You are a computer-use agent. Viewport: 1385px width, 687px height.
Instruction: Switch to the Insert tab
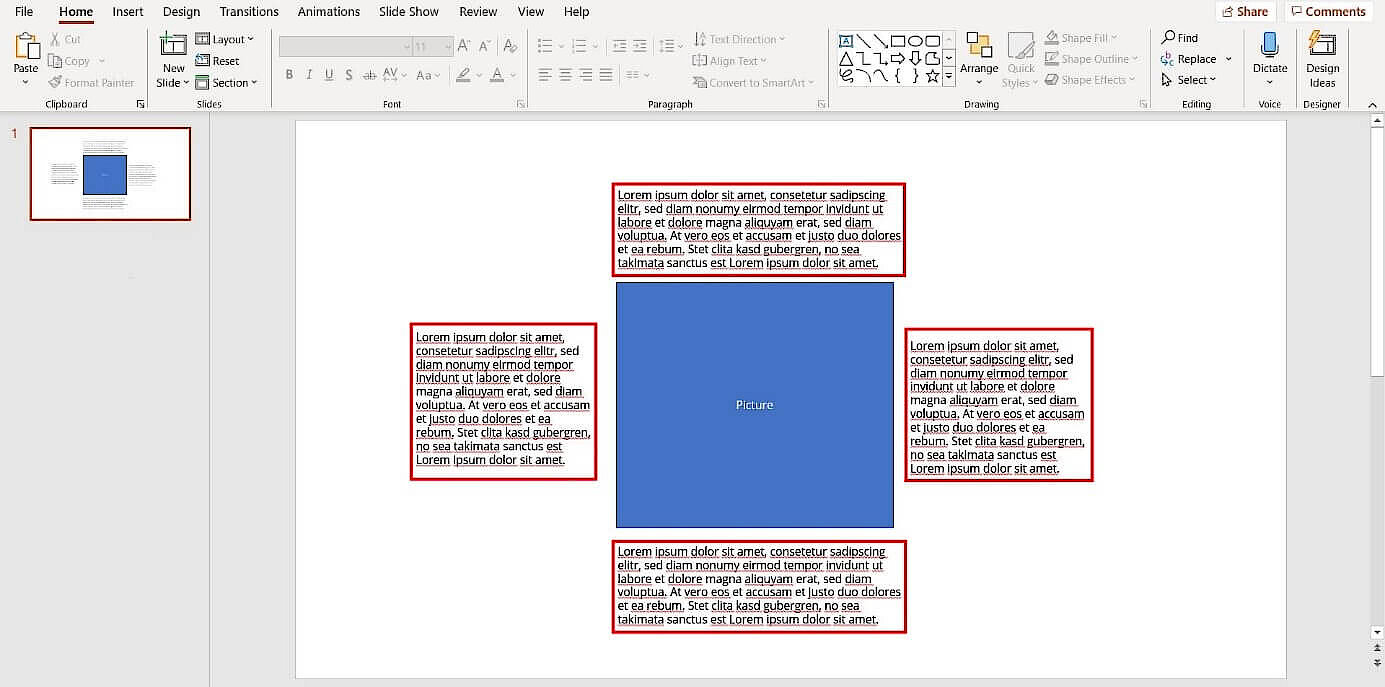(x=127, y=12)
